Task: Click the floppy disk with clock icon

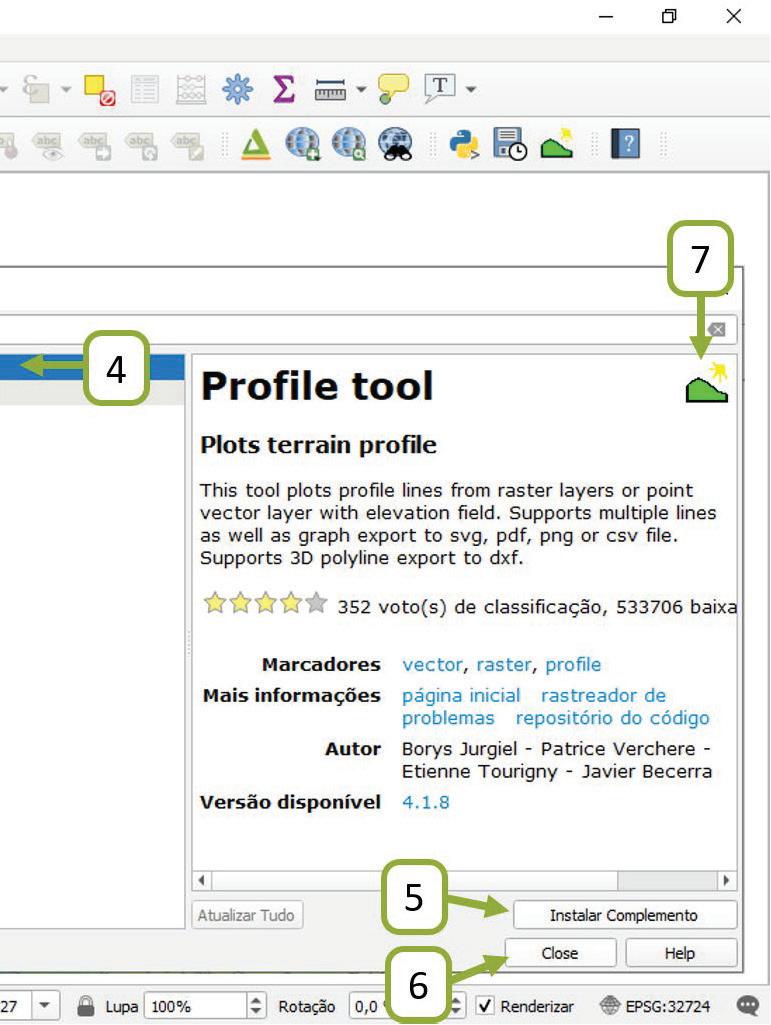Action: point(510,144)
